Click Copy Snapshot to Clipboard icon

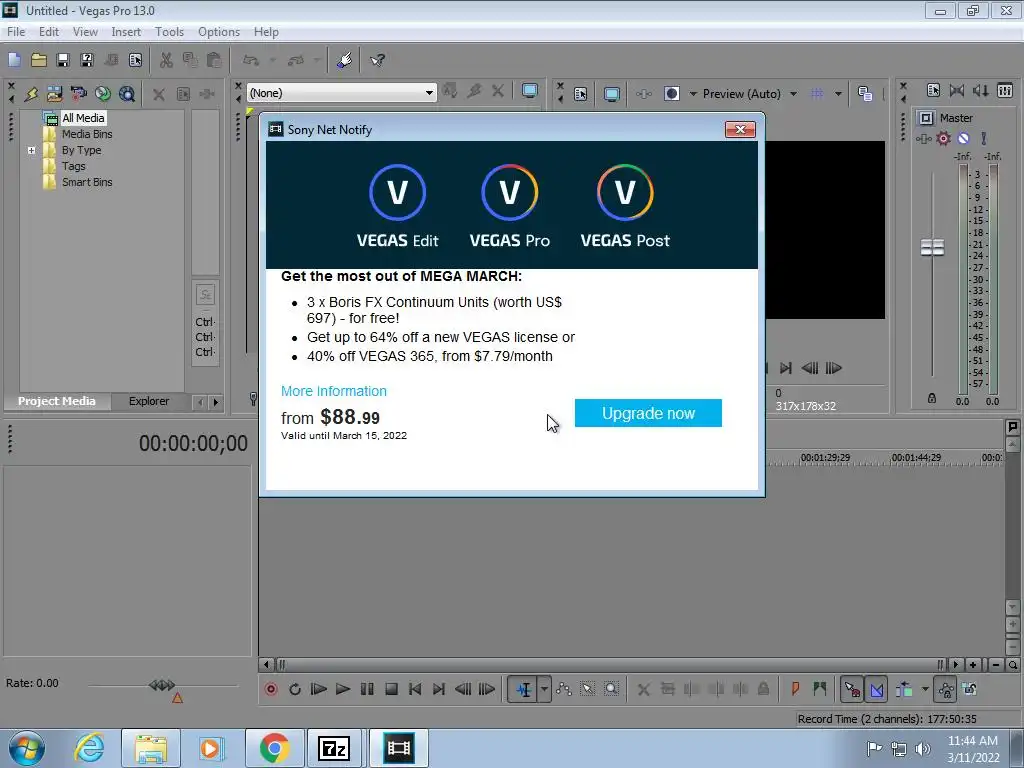[865, 94]
